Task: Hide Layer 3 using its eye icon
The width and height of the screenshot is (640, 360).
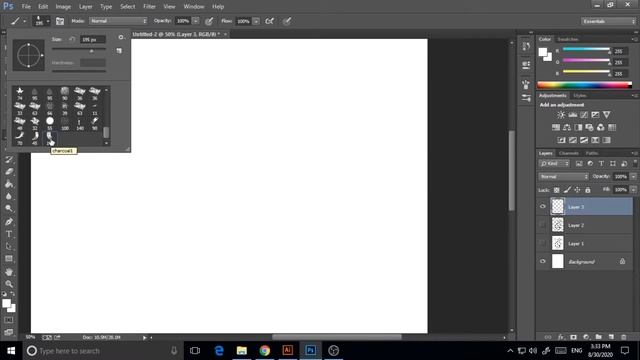Action: 542,207
